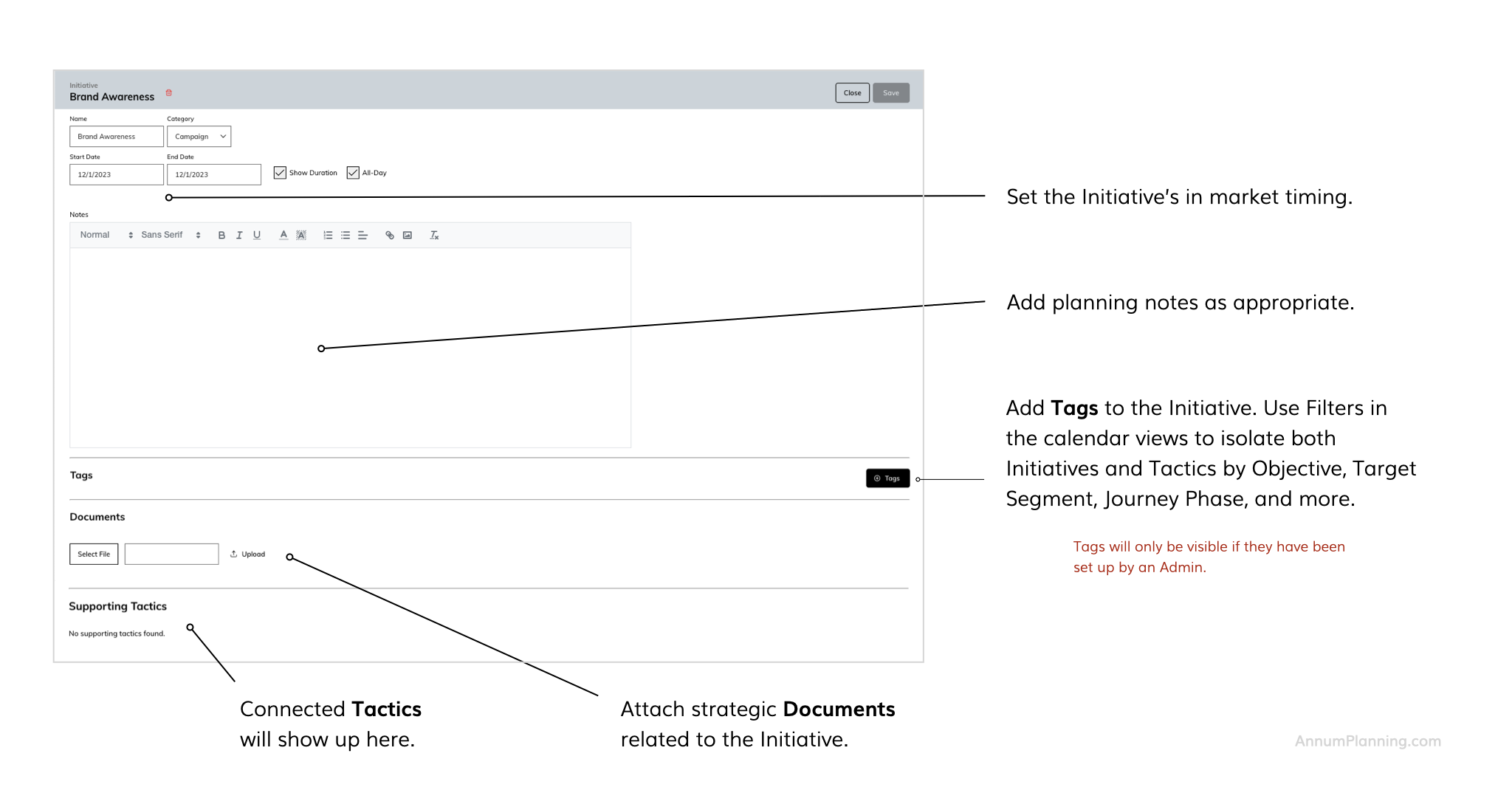
Task: Click the Select File button
Action: pos(94,554)
